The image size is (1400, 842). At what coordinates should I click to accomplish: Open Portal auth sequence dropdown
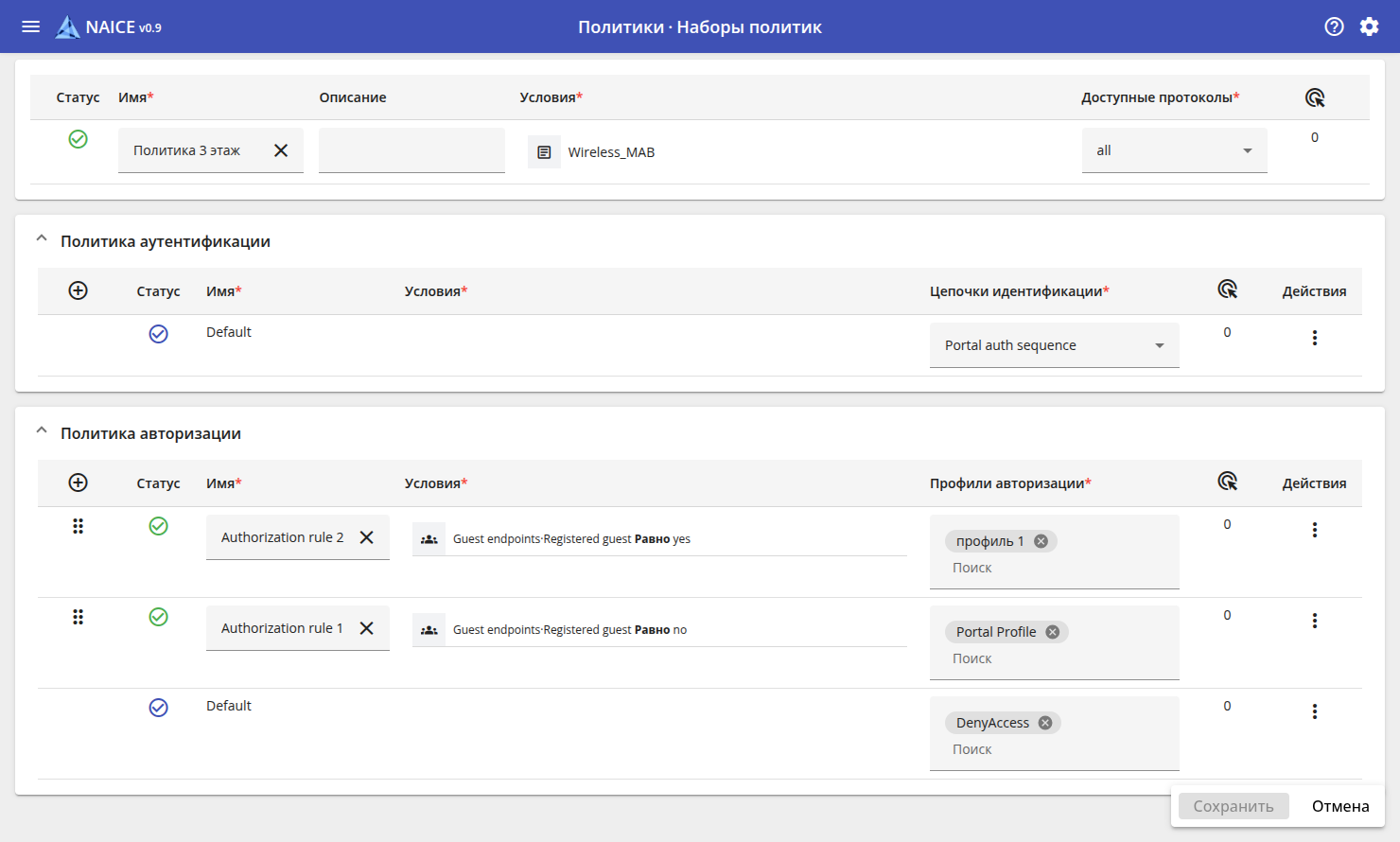(1054, 345)
